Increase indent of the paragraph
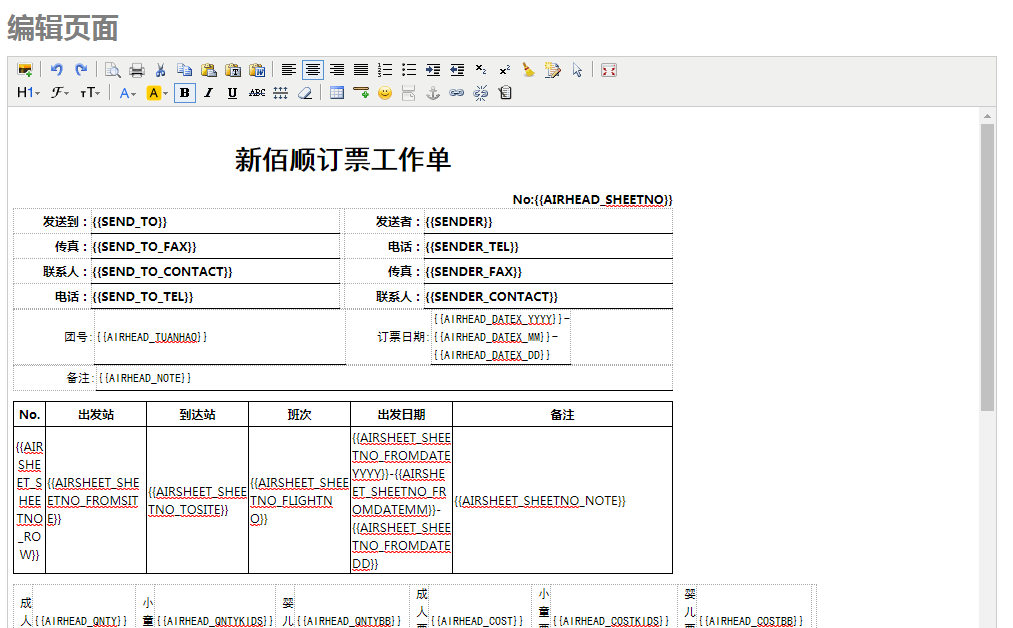 pyautogui.click(x=433, y=70)
